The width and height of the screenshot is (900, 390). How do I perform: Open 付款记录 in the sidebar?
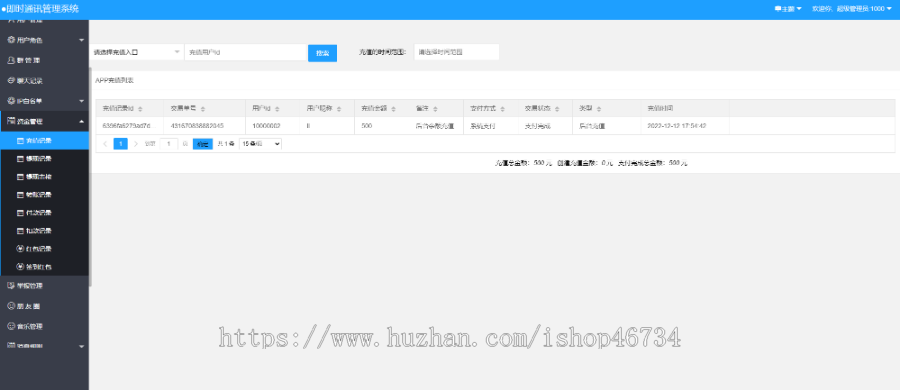(x=44, y=213)
